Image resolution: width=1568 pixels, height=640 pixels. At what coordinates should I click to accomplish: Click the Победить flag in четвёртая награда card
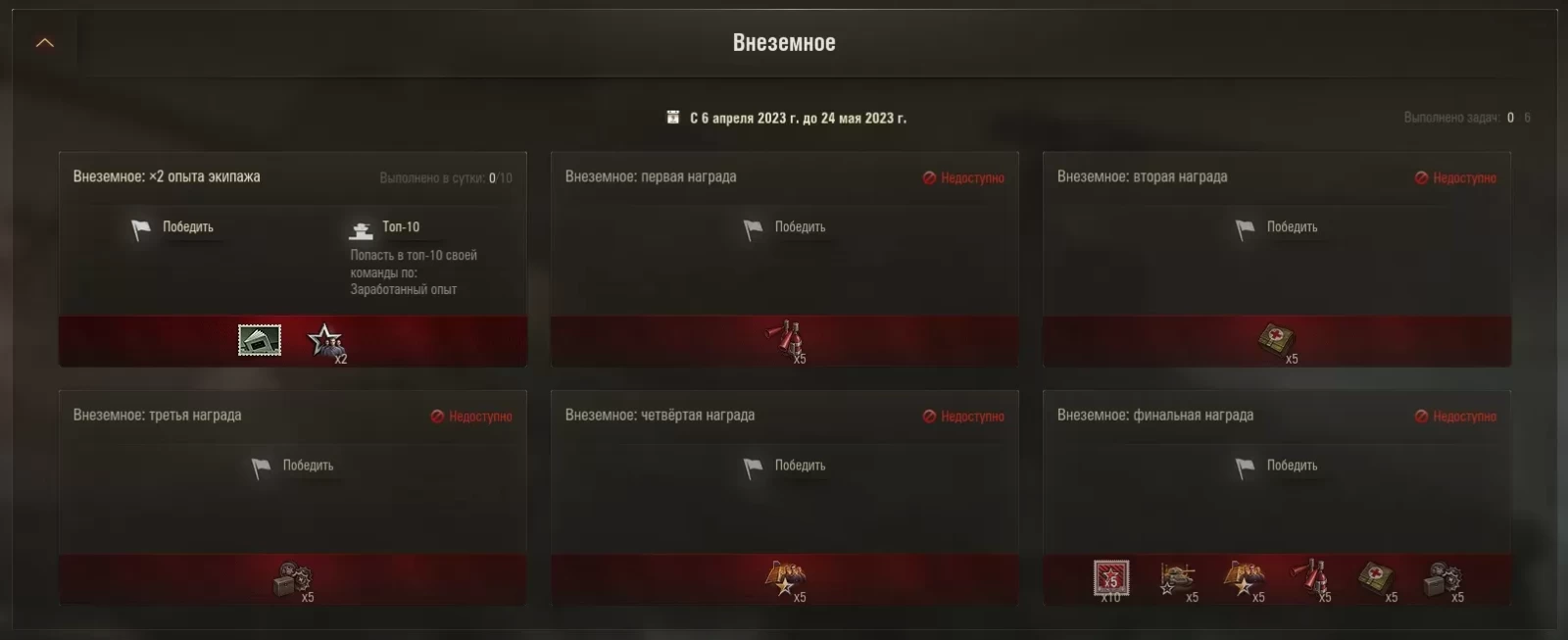pos(753,468)
